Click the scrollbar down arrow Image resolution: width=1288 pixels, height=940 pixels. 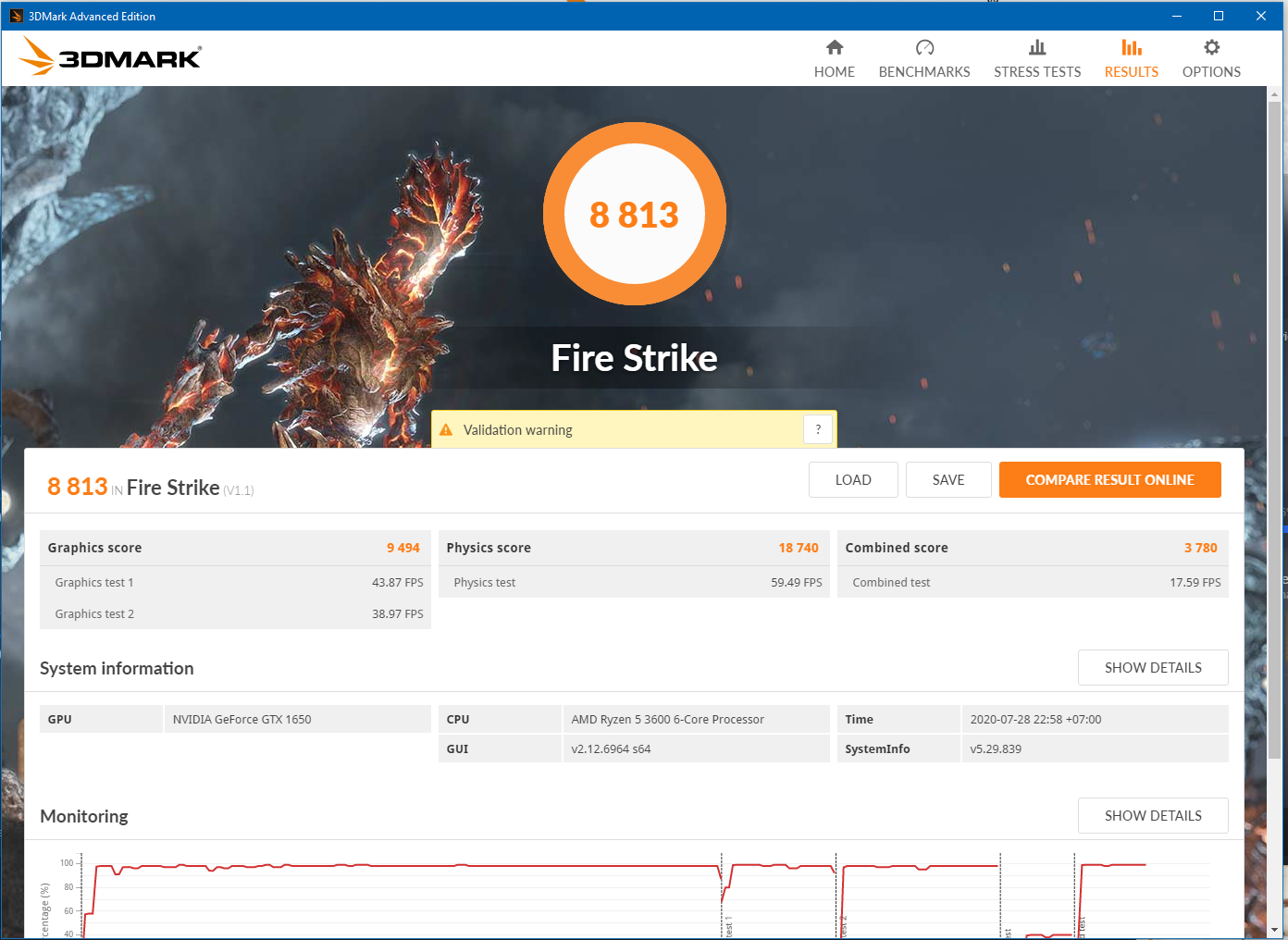tap(1275, 929)
